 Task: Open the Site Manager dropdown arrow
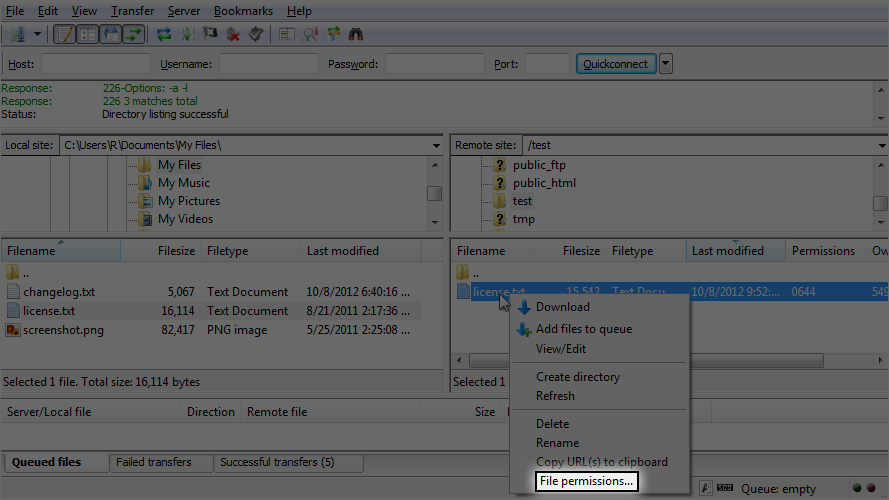(37, 34)
